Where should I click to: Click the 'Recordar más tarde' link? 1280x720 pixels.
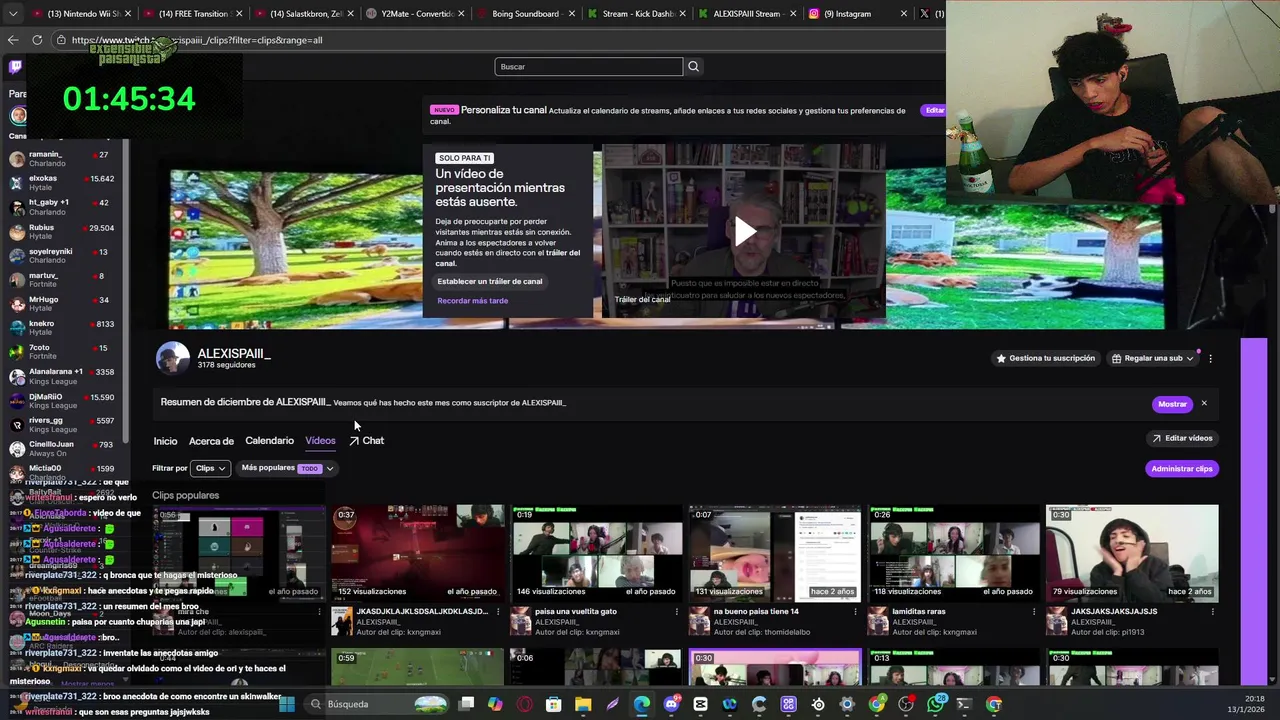[472, 300]
